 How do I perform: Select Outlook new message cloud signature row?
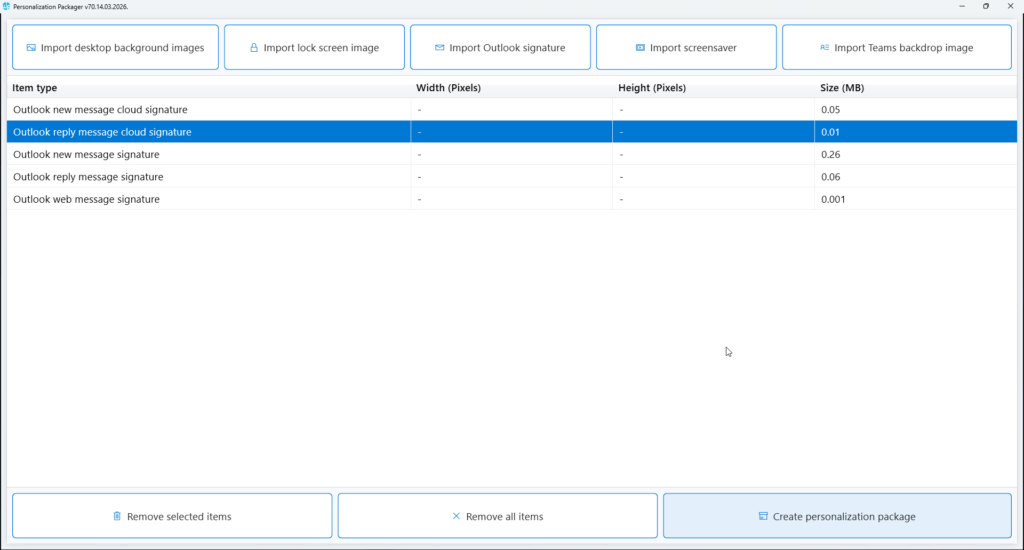100,110
